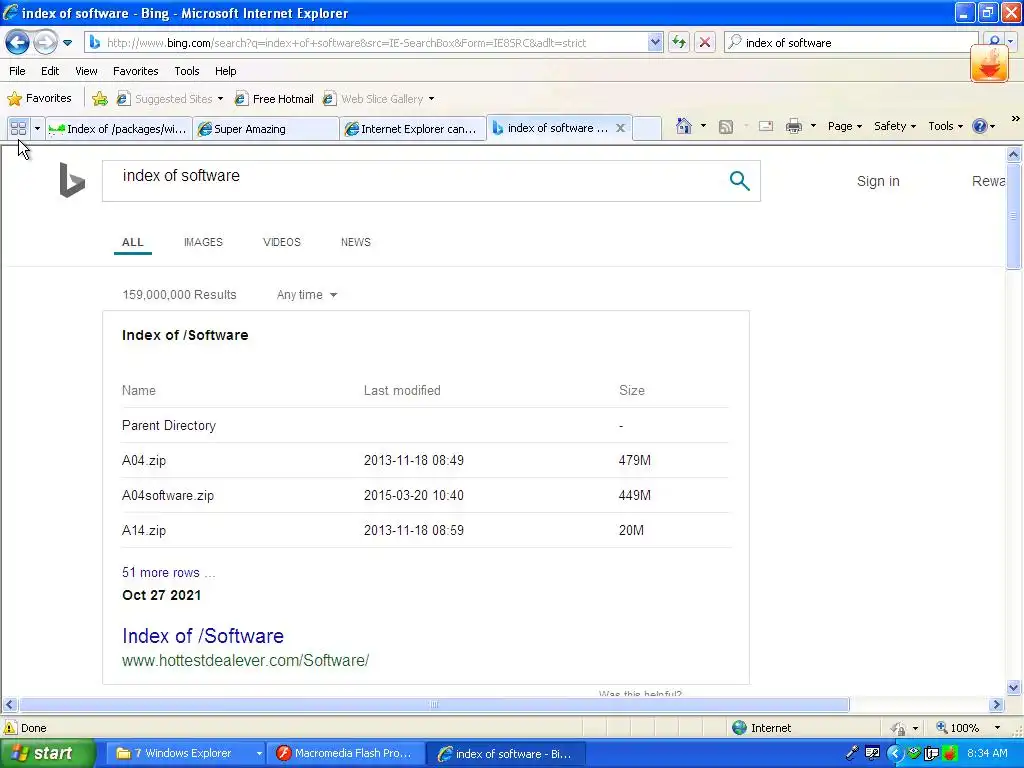Image resolution: width=1024 pixels, height=768 pixels.
Task: Click the Home icon in command bar
Action: coord(684,126)
